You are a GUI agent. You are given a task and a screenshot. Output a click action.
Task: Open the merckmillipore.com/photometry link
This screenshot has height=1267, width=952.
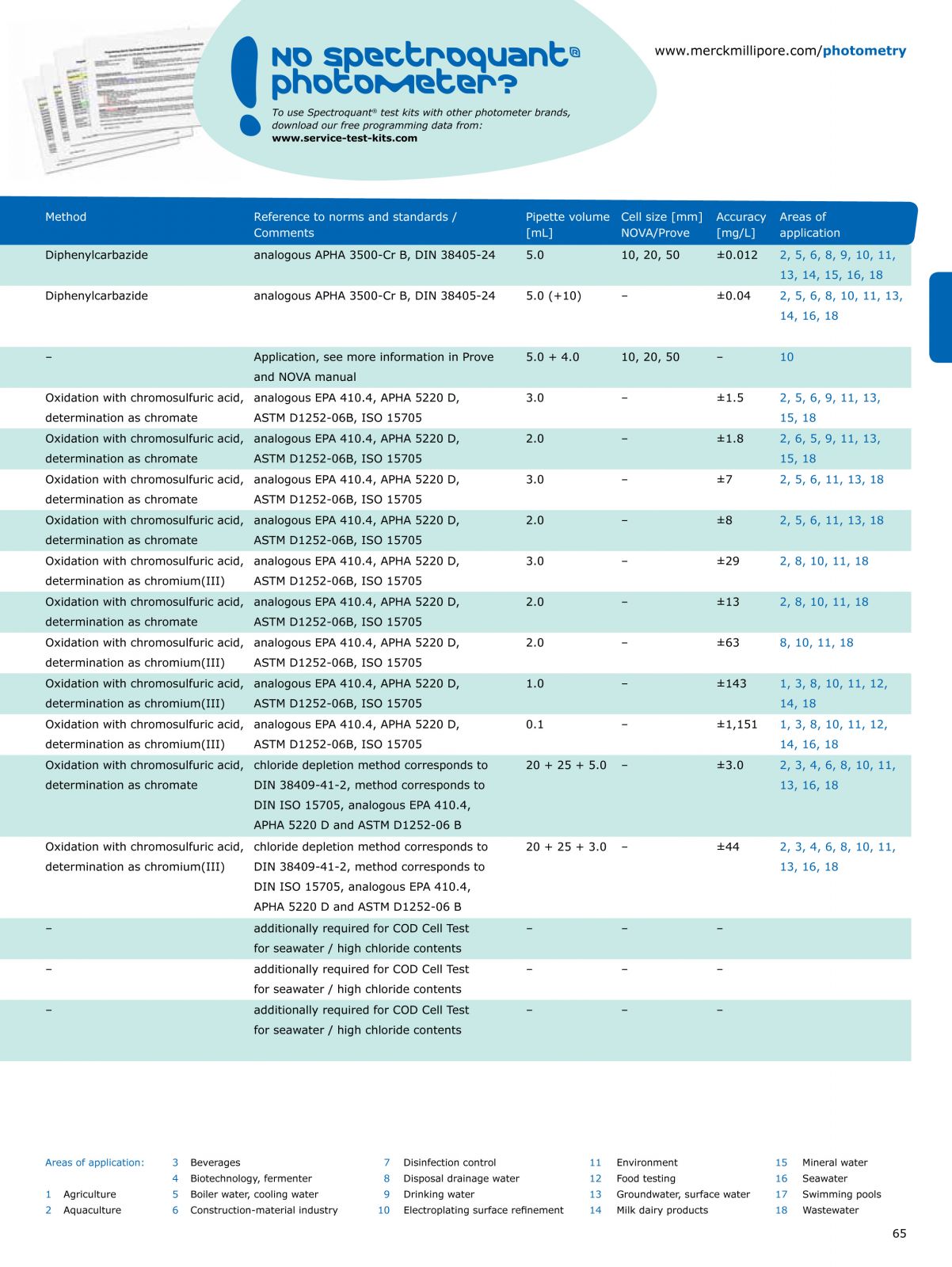click(x=780, y=51)
